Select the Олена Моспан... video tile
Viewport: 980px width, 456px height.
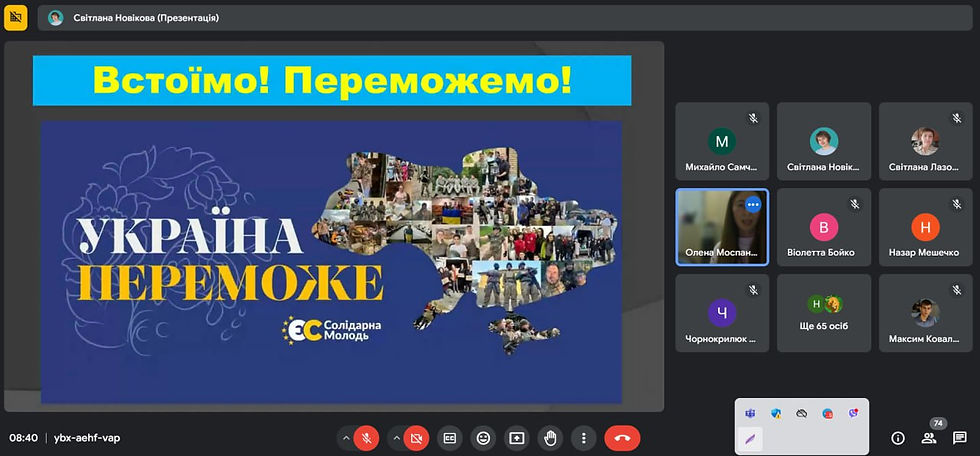[x=722, y=227]
